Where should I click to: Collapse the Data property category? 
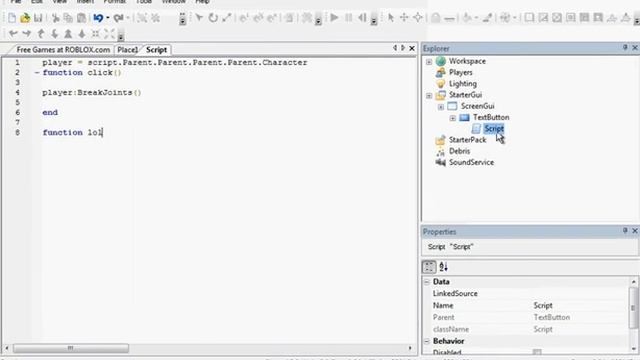(x=427, y=282)
